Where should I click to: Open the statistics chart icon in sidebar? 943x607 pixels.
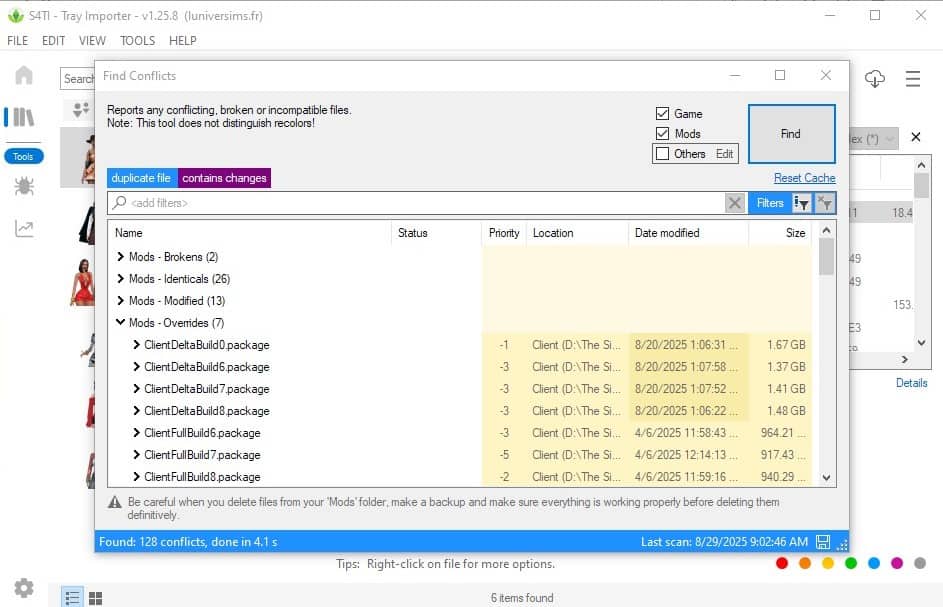[23, 227]
